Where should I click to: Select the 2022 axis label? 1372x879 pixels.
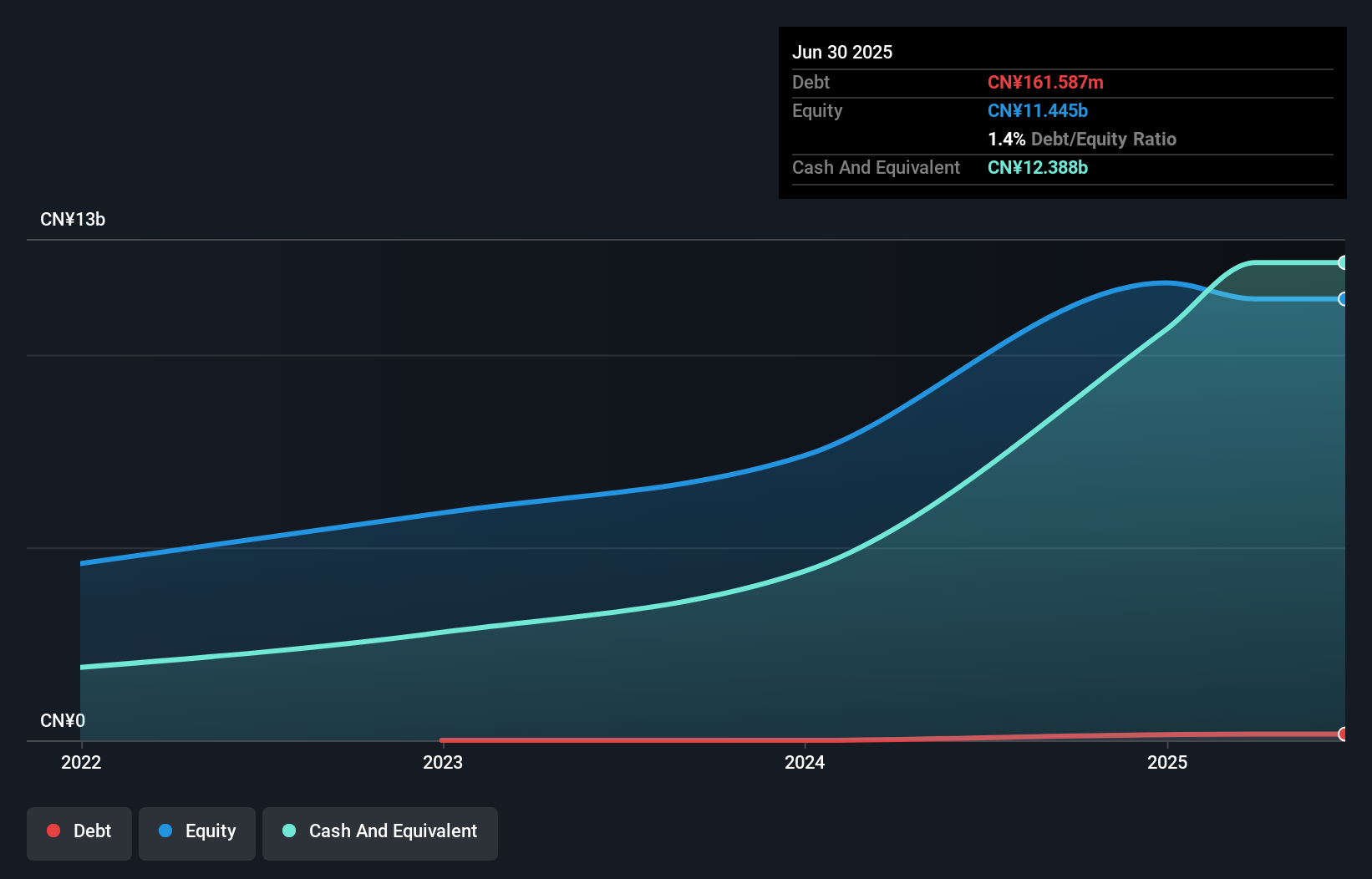(80, 762)
